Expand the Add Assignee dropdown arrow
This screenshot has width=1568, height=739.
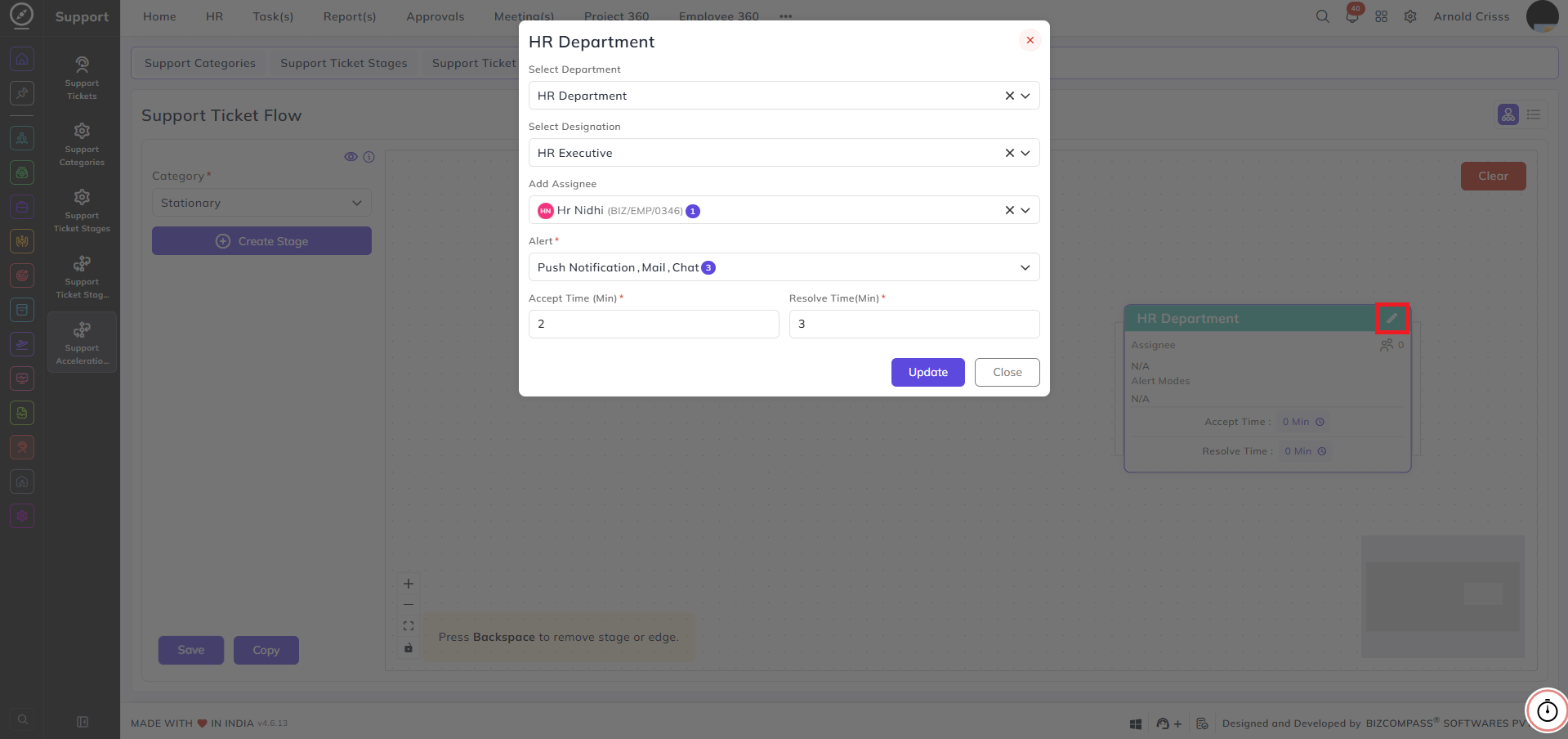tap(1025, 210)
